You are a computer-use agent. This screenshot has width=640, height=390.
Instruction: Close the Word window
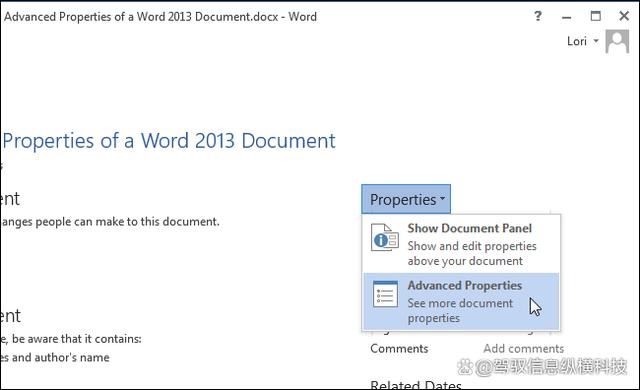point(624,16)
